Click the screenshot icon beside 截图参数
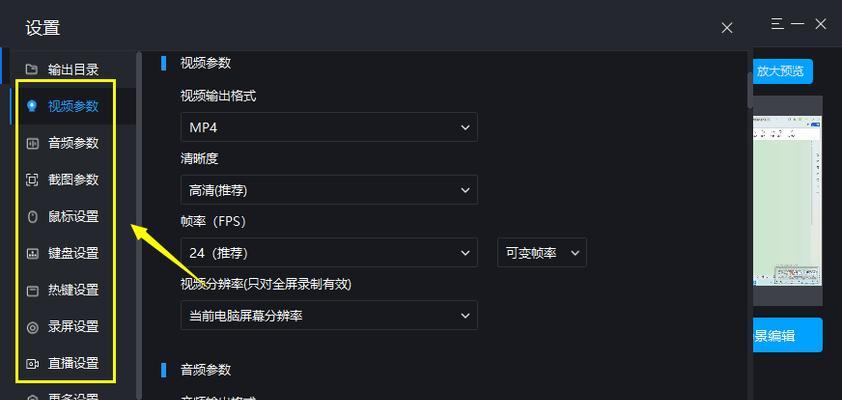Screen dimensions: 842x400 coord(32,180)
